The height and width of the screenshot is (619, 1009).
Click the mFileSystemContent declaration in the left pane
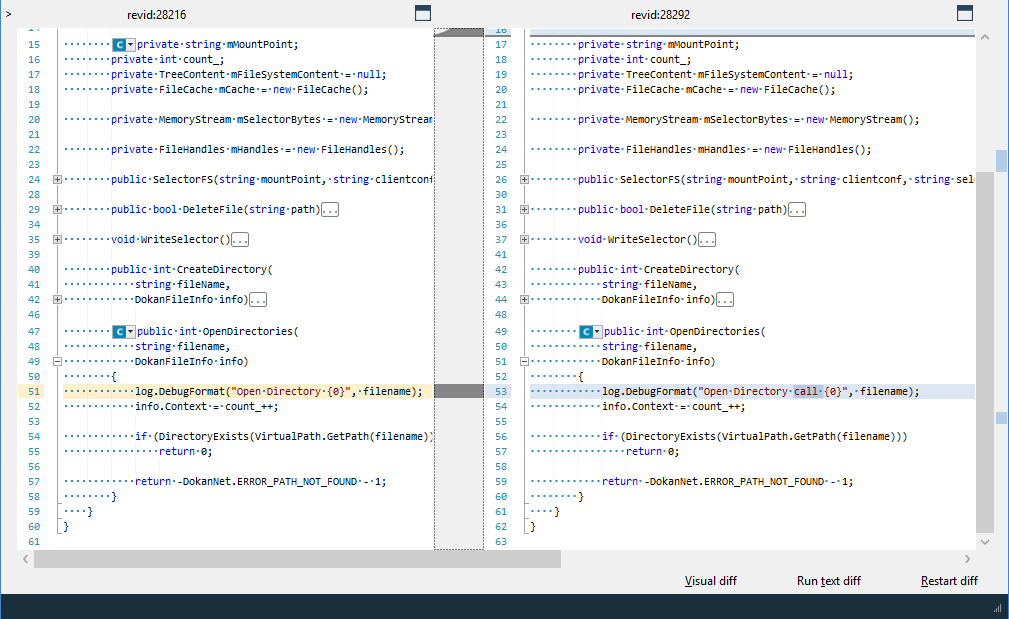pos(248,75)
